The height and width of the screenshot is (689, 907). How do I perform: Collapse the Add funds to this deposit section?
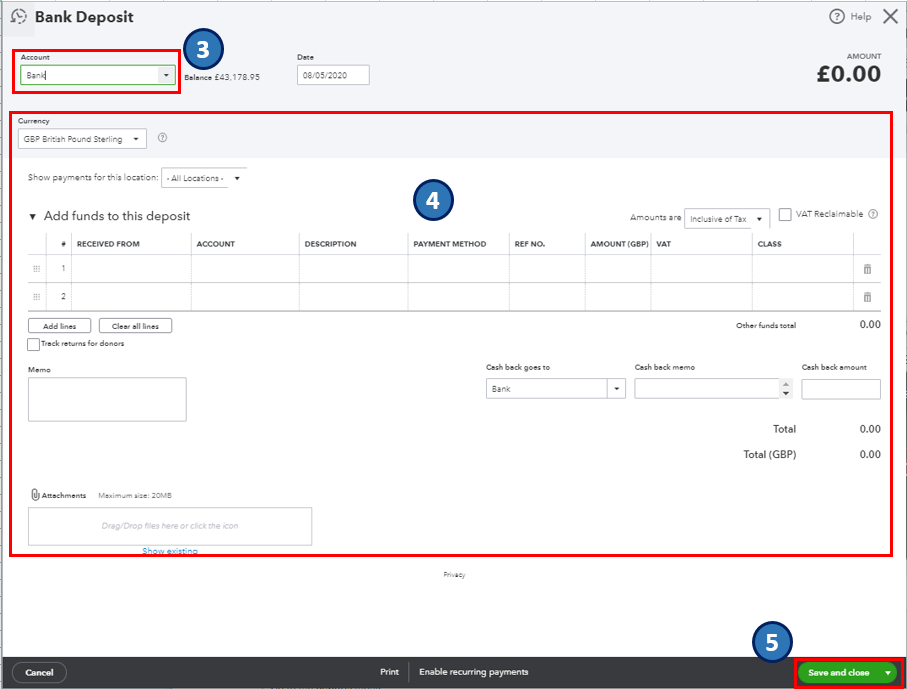pyautogui.click(x=32, y=216)
